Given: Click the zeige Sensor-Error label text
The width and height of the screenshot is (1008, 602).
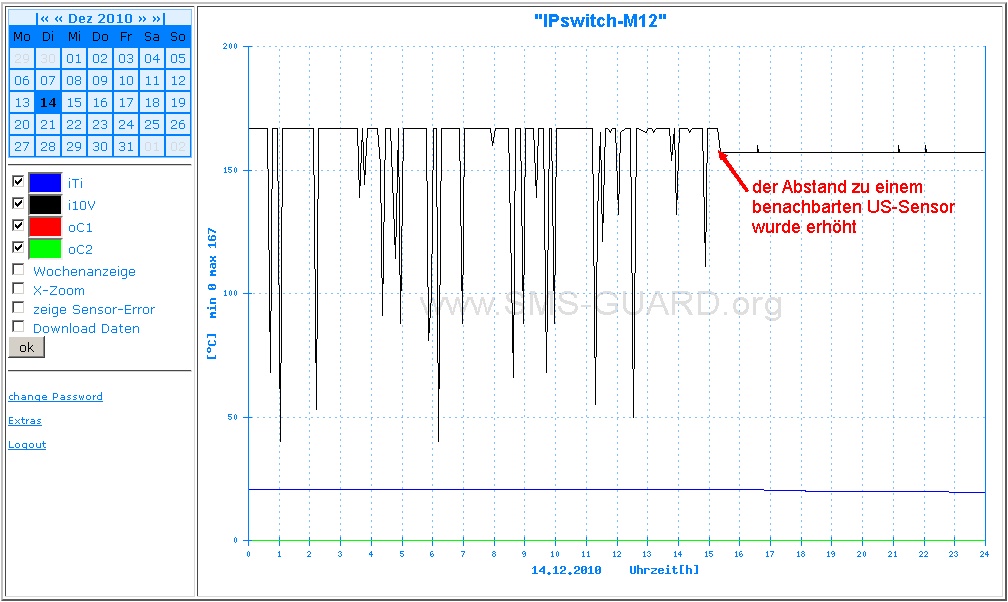Looking at the screenshot, I should (94, 309).
